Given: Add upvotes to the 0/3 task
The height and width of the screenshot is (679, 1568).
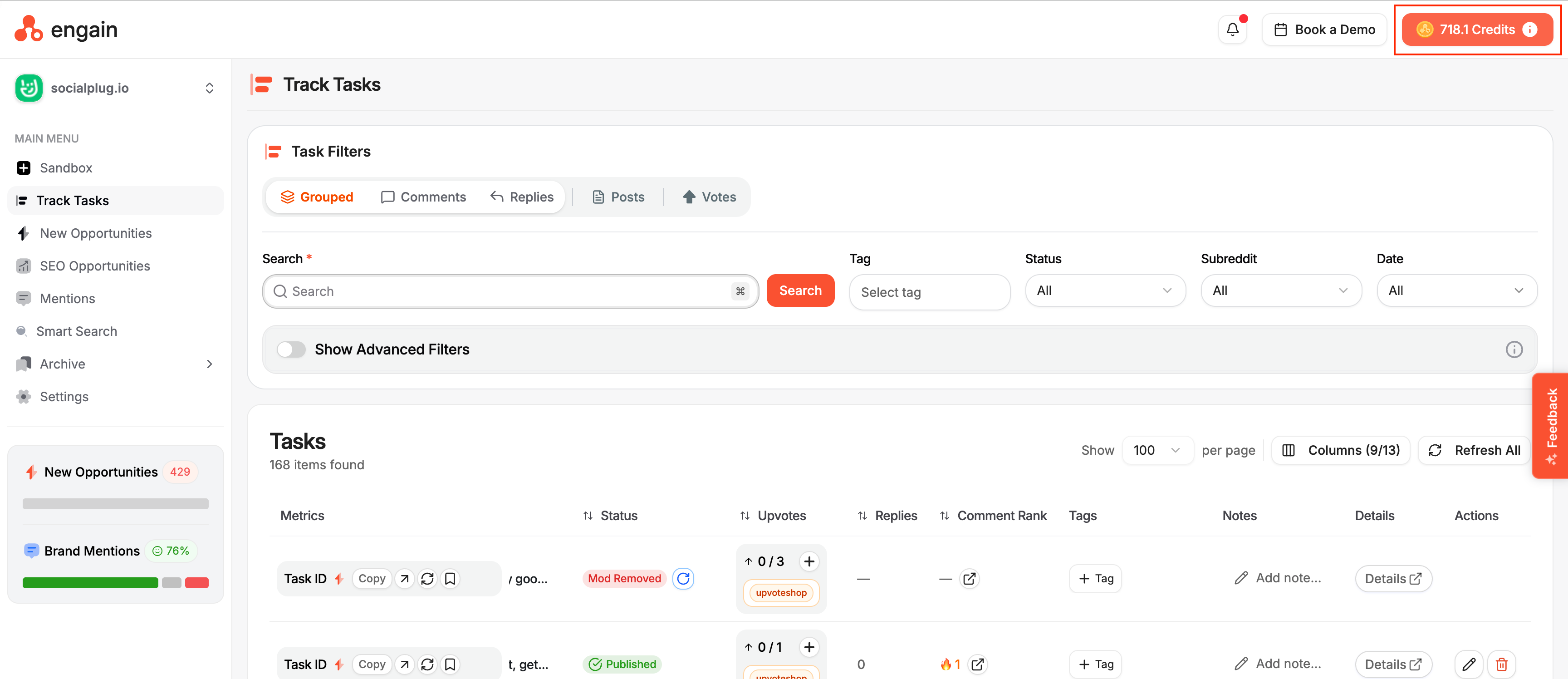Looking at the screenshot, I should tap(809, 561).
